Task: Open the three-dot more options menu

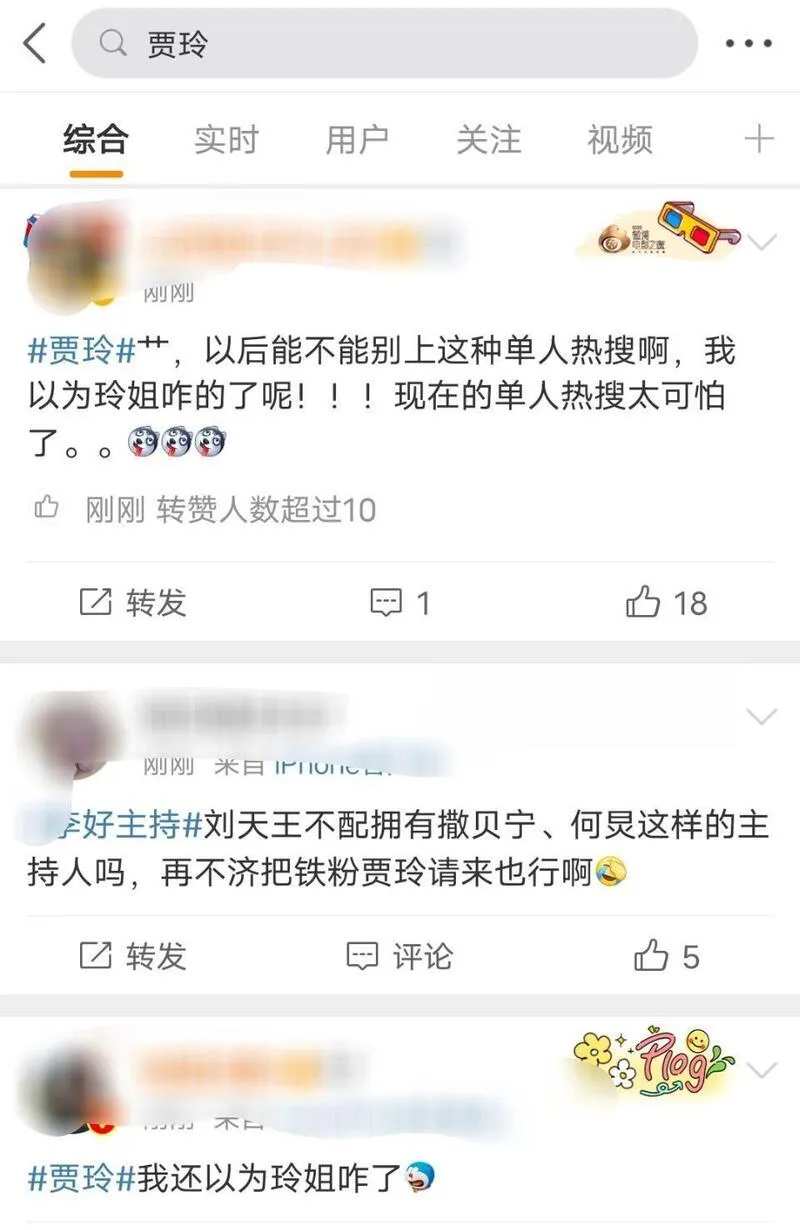Action: tap(749, 43)
